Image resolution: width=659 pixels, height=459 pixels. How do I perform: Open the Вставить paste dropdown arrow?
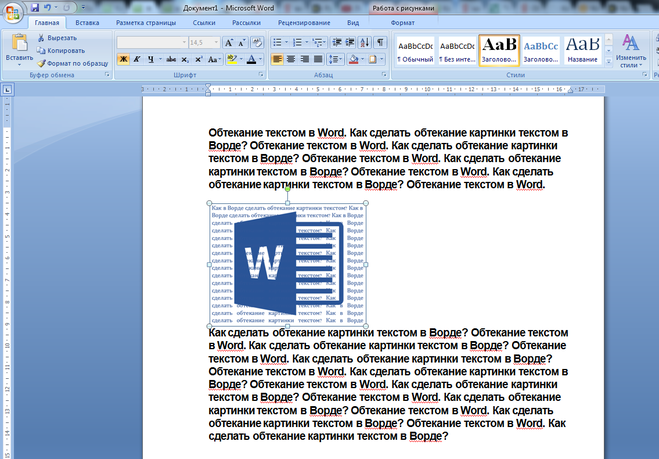click(19, 65)
